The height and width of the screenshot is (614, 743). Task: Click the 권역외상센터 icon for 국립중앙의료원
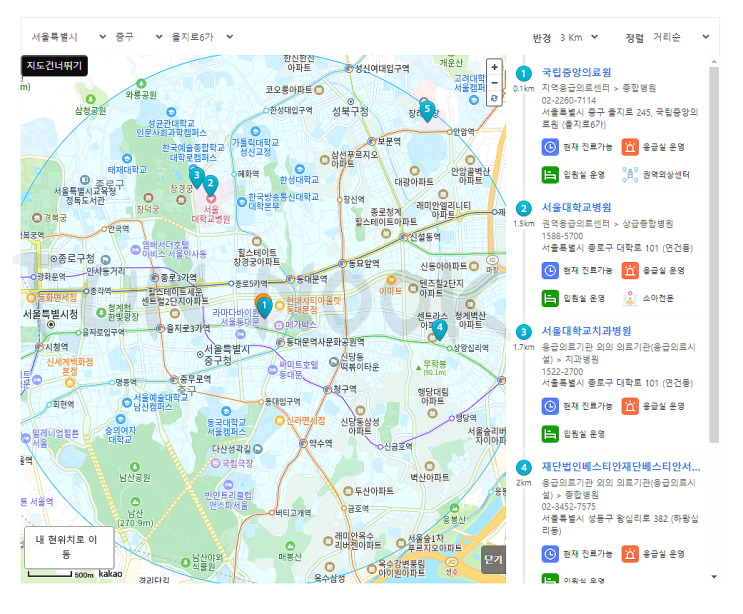[x=630, y=175]
